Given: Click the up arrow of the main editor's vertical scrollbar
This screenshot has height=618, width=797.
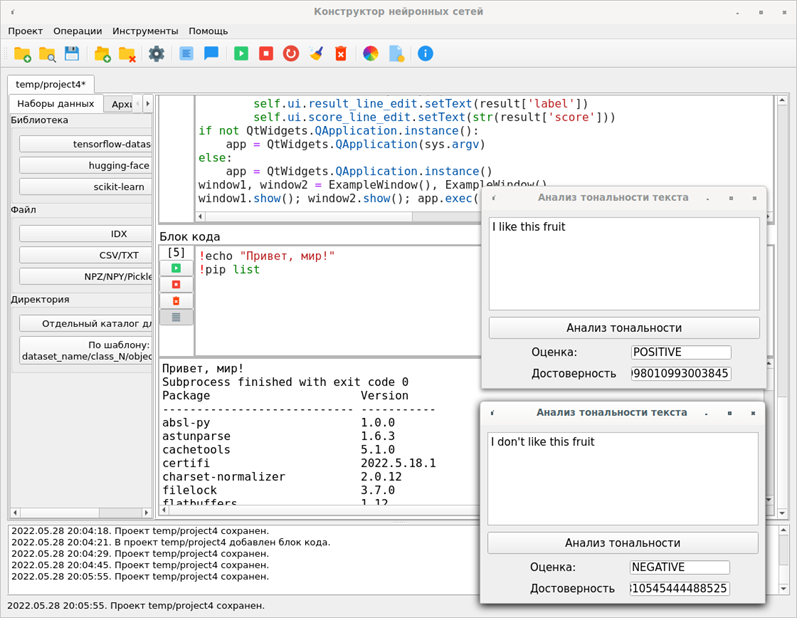Looking at the screenshot, I should coord(783,101).
